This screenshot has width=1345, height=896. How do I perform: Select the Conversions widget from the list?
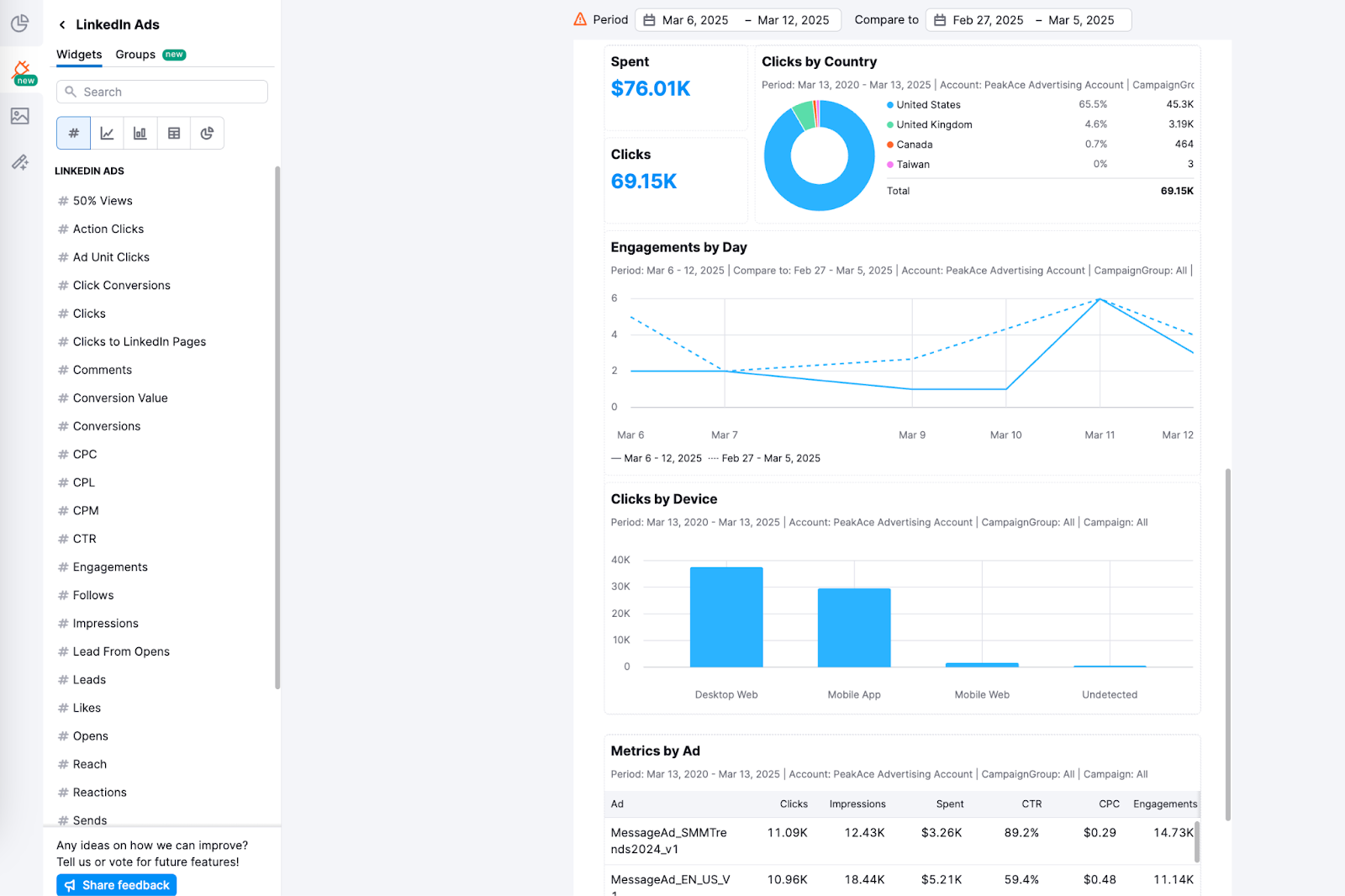(107, 425)
